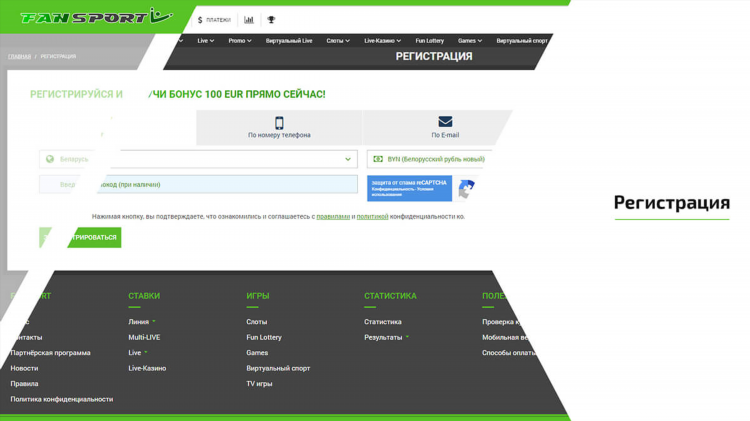750x421 pixels.
Task: Expand the Games menu
Action: (470, 41)
